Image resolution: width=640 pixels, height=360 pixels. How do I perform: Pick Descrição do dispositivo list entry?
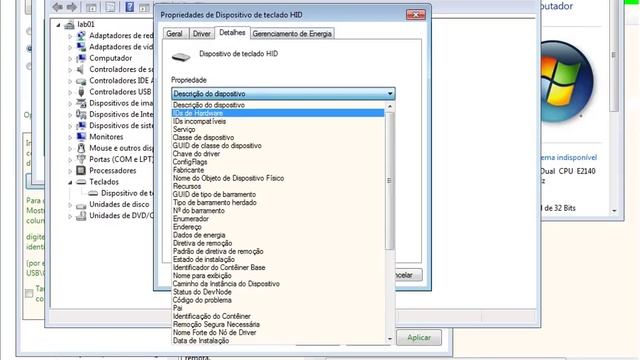tap(278, 105)
